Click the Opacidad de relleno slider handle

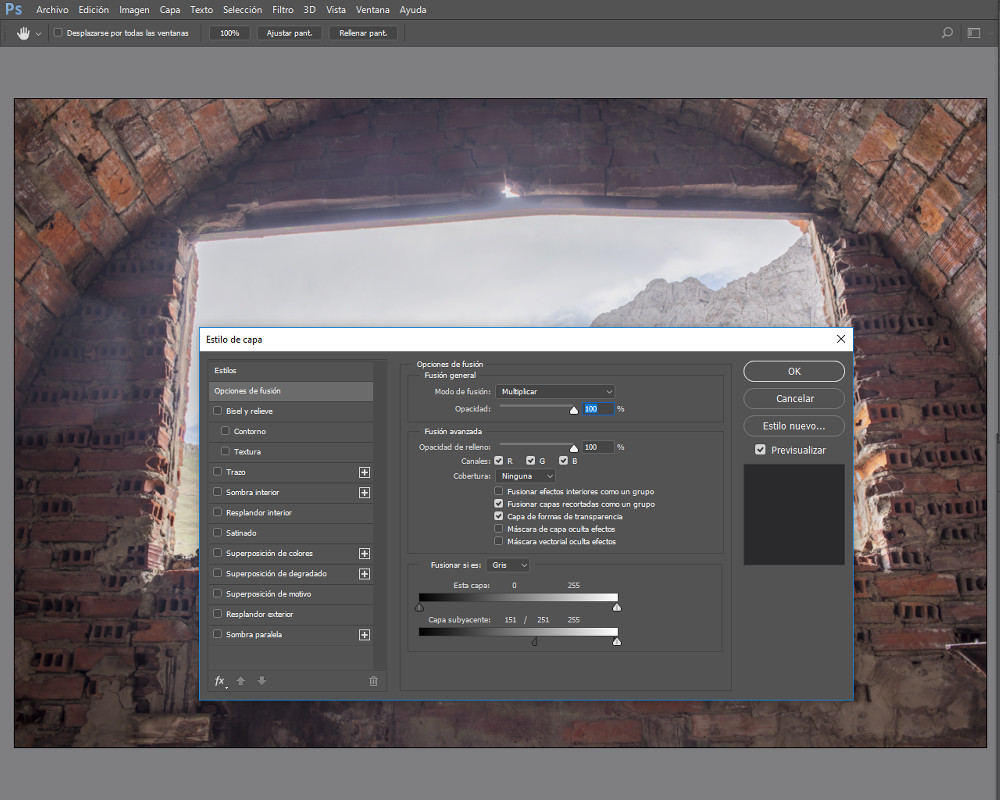coord(574,449)
